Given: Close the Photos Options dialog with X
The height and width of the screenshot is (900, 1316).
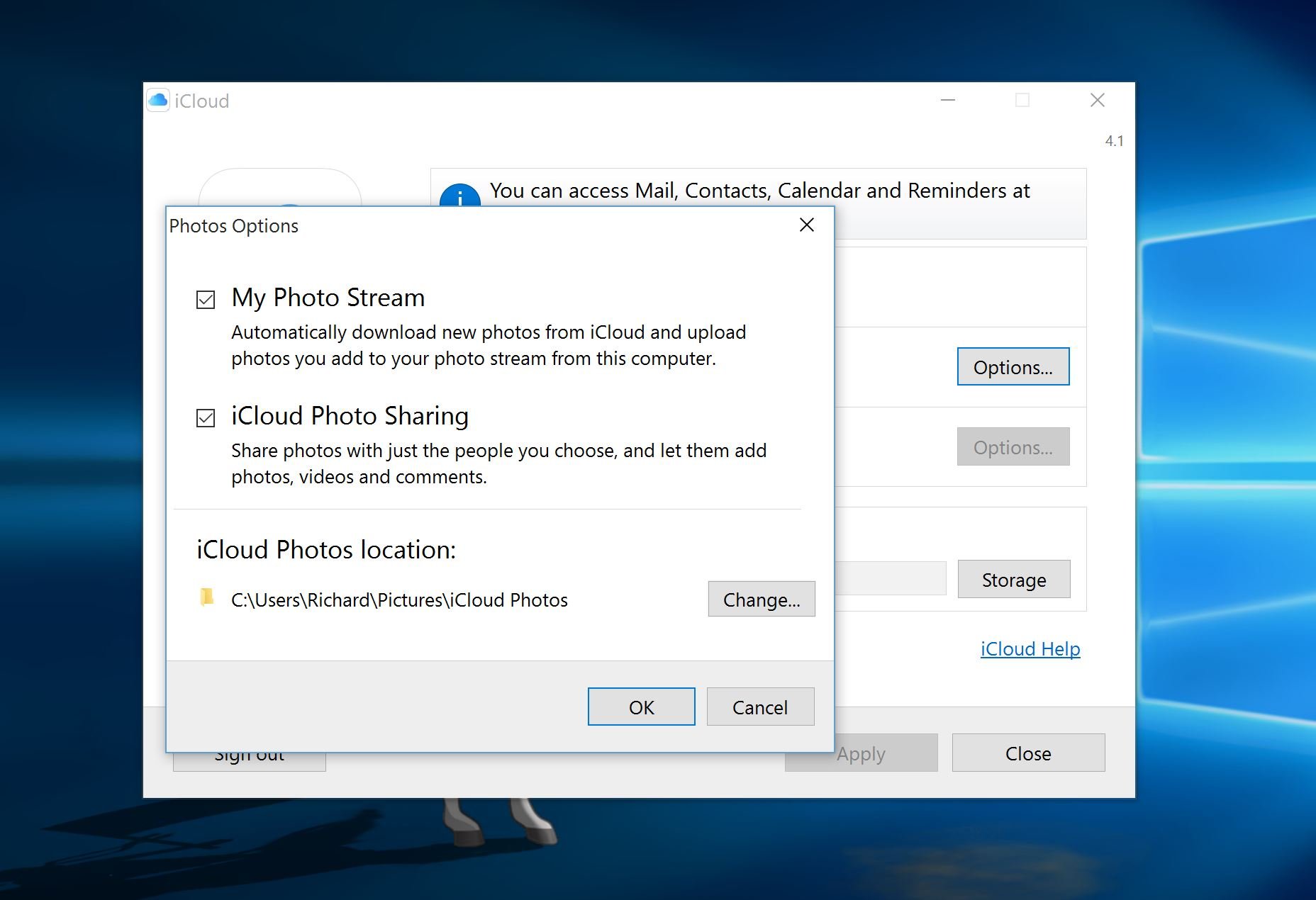Looking at the screenshot, I should [807, 225].
